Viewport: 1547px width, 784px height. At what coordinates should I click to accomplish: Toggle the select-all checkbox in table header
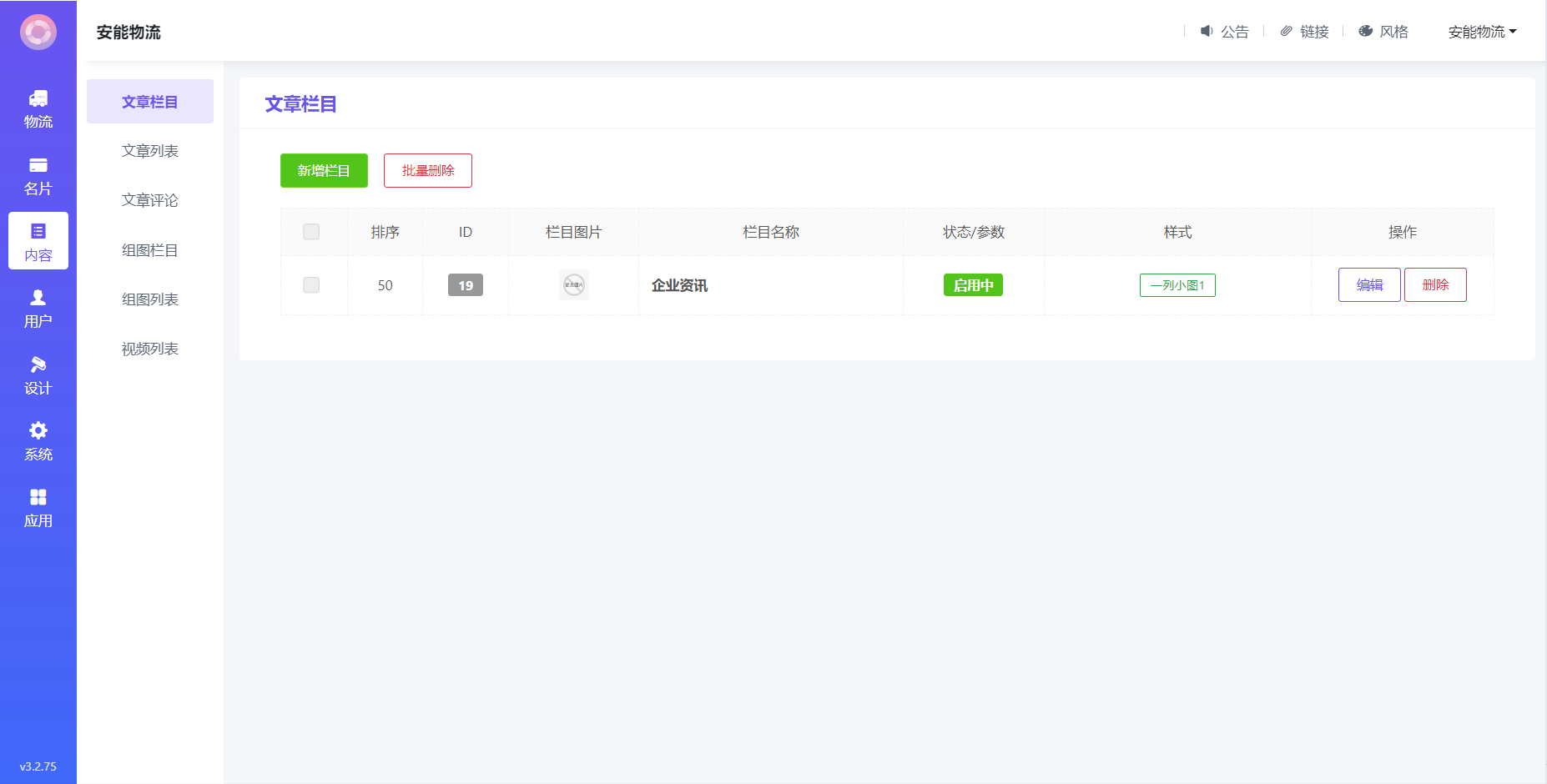311,232
